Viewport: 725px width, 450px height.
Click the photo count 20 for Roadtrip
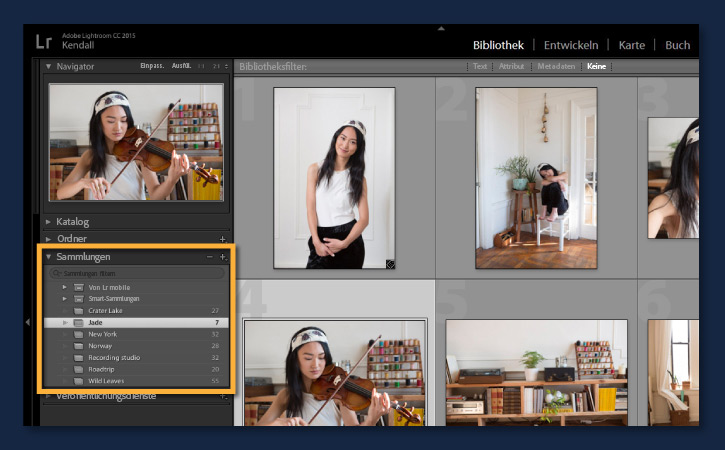215,370
